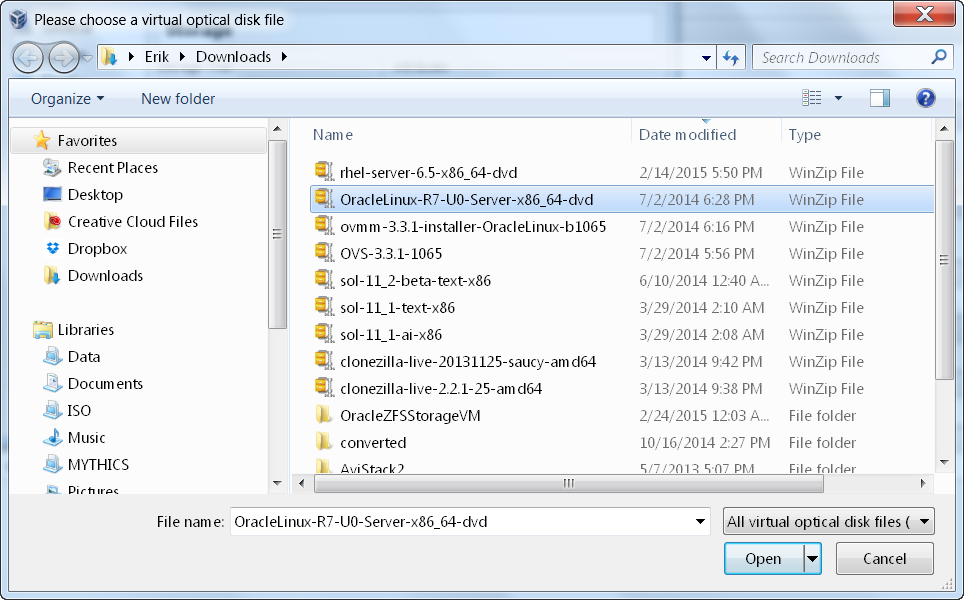Select the OracleLinux-R7-U0-Server-x86_64-dvd file icon
Image resolution: width=964 pixels, height=600 pixels.
pos(323,197)
